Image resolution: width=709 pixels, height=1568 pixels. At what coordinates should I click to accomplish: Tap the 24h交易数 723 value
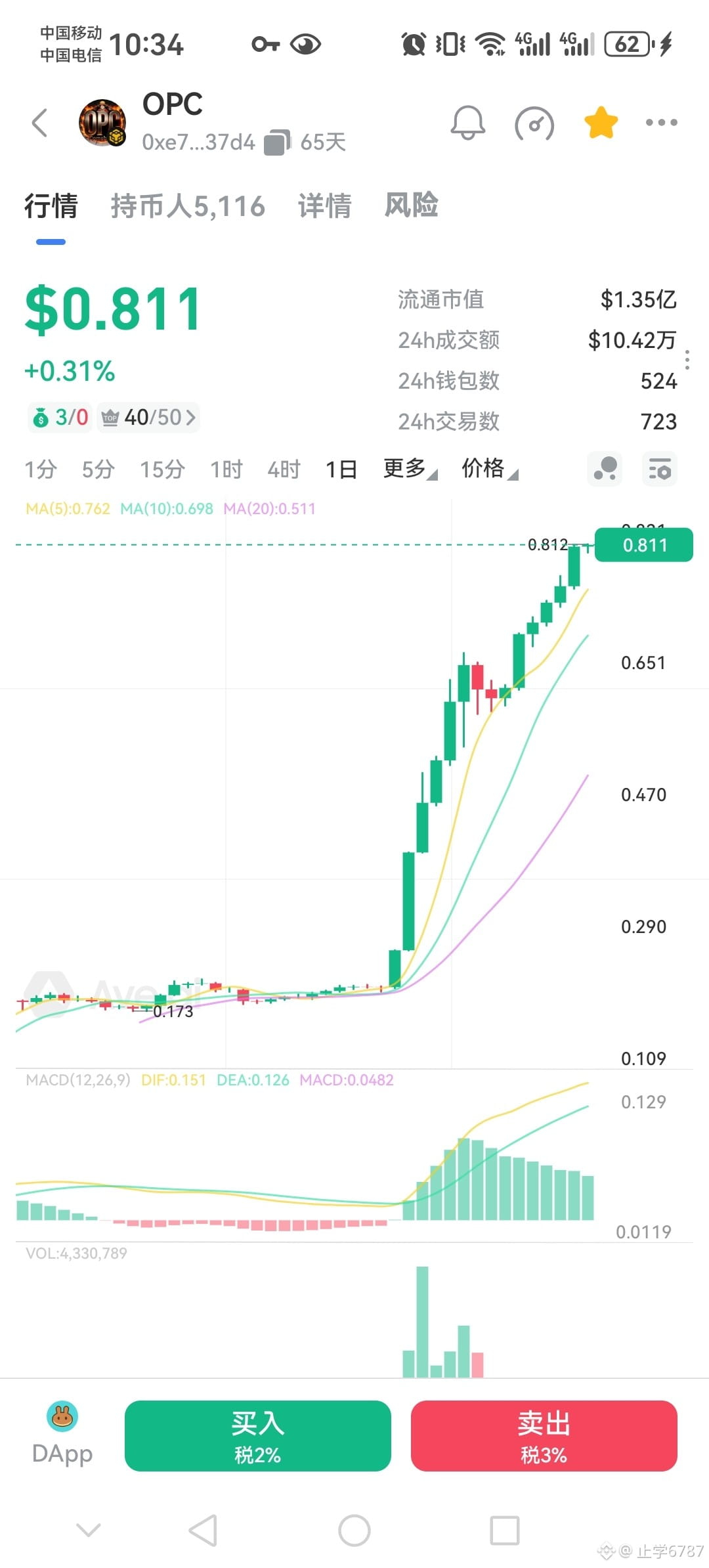(x=658, y=422)
